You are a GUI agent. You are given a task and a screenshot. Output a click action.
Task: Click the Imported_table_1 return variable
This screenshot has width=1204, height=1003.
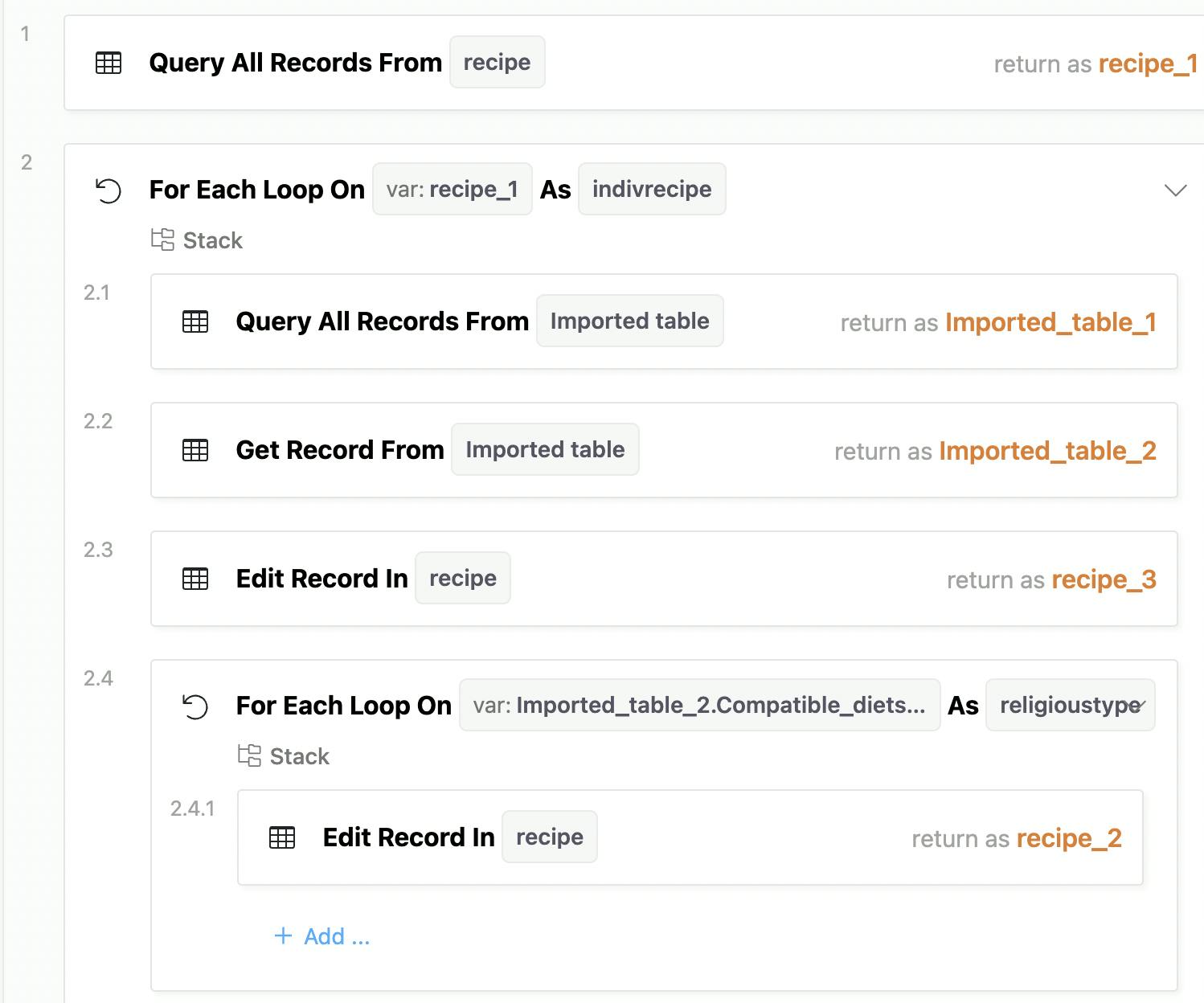(1050, 322)
